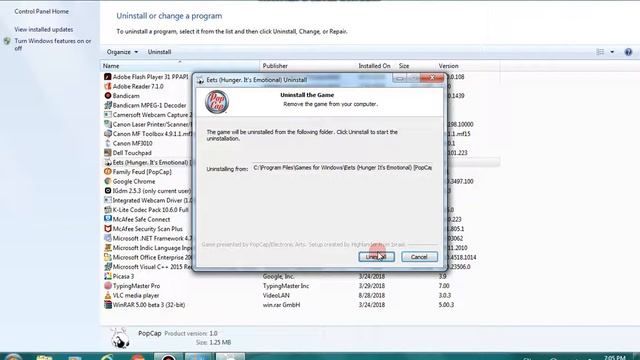Select the TypingMaster Pro icon
Viewport: 640px width, 360px height.
[108, 286]
